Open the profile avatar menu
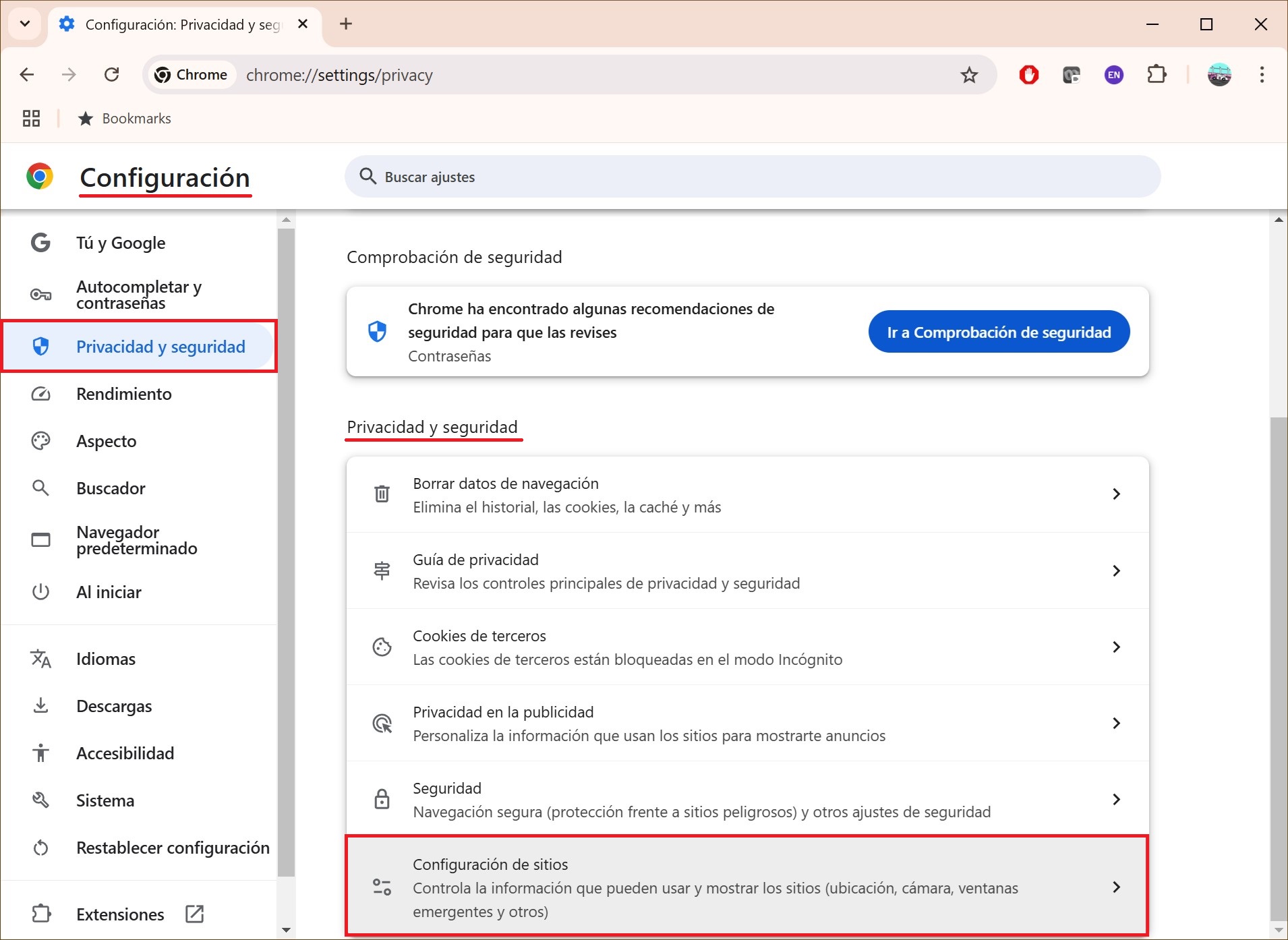The image size is (1288, 940). click(x=1219, y=75)
